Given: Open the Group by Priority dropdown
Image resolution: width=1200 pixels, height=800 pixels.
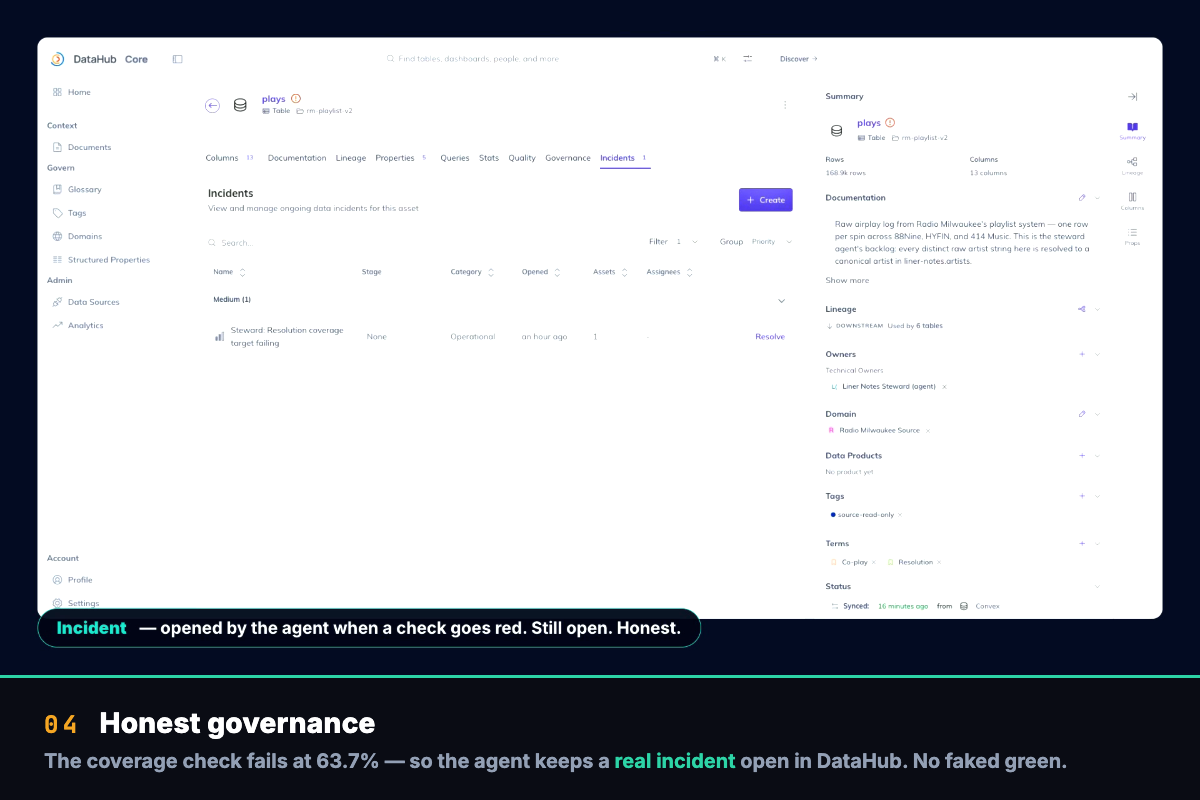Looking at the screenshot, I should pyautogui.click(x=756, y=242).
